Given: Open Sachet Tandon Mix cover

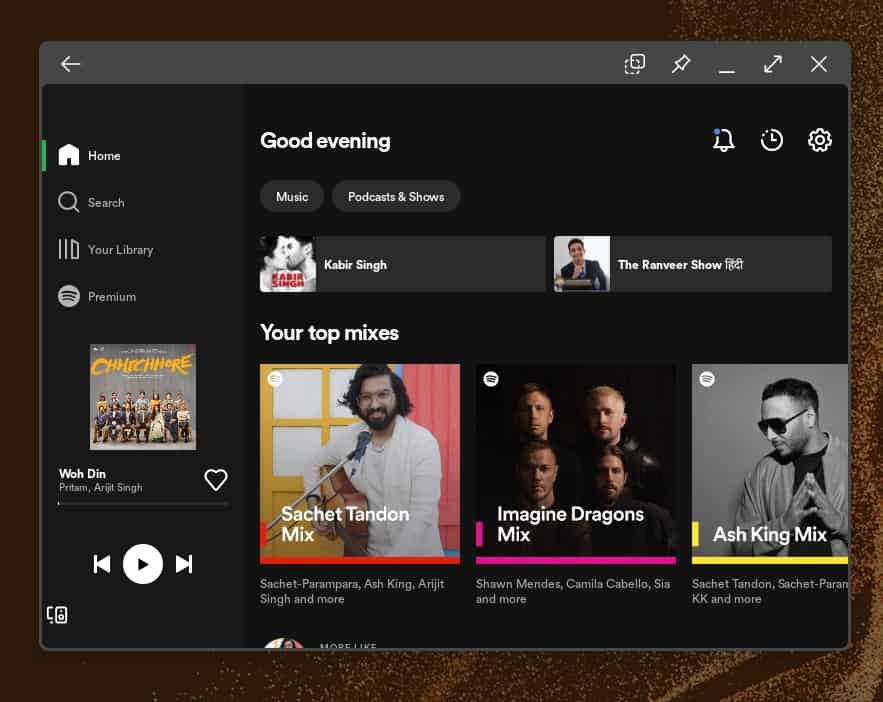Looking at the screenshot, I should click(x=360, y=464).
